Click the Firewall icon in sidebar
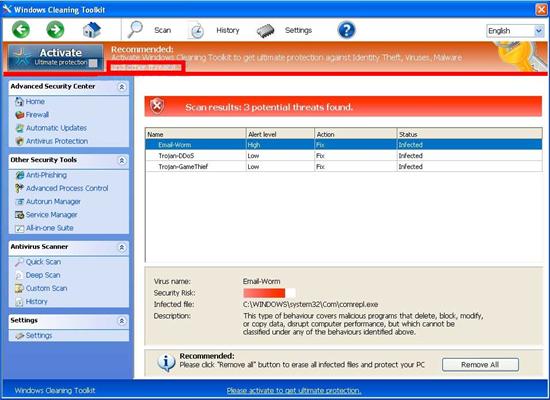 pos(20,115)
